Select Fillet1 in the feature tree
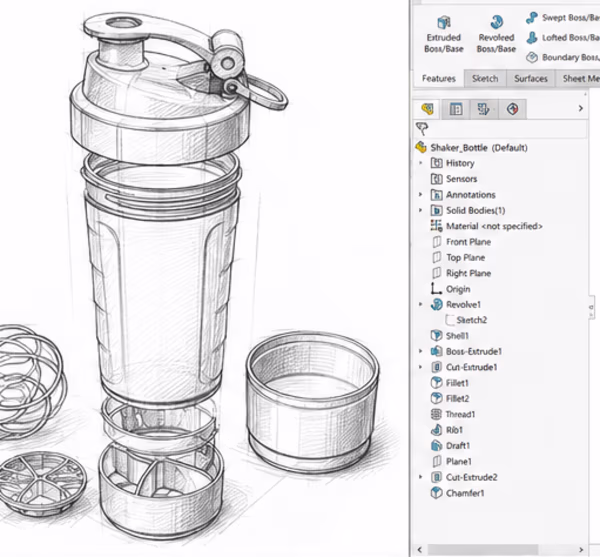 (x=457, y=383)
